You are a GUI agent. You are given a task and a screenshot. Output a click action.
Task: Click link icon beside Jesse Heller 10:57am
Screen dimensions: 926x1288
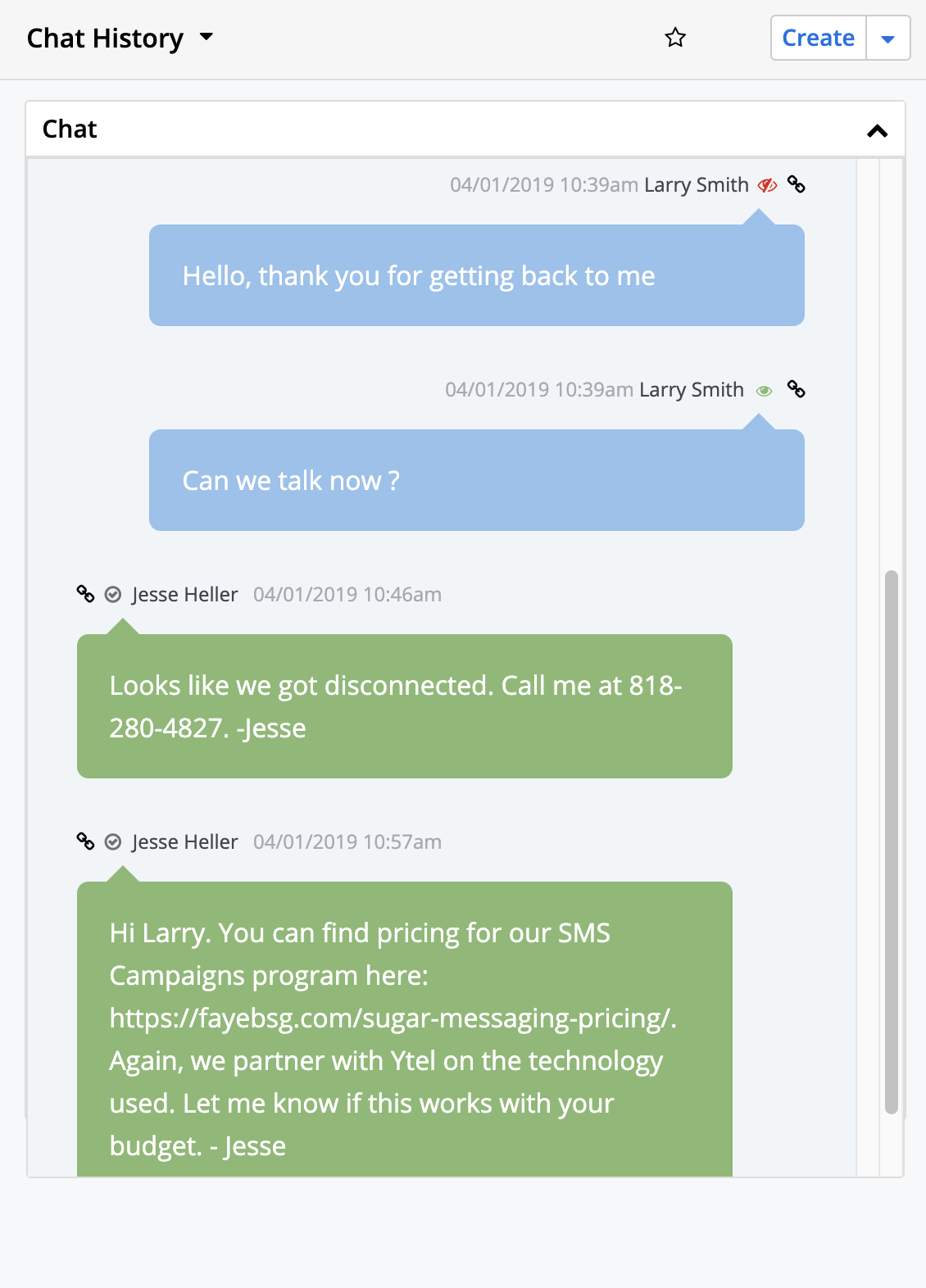tap(85, 841)
